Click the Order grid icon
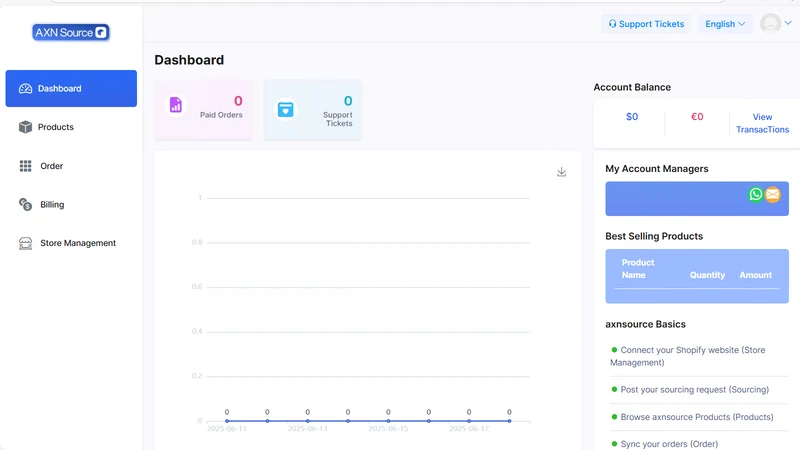 26,166
